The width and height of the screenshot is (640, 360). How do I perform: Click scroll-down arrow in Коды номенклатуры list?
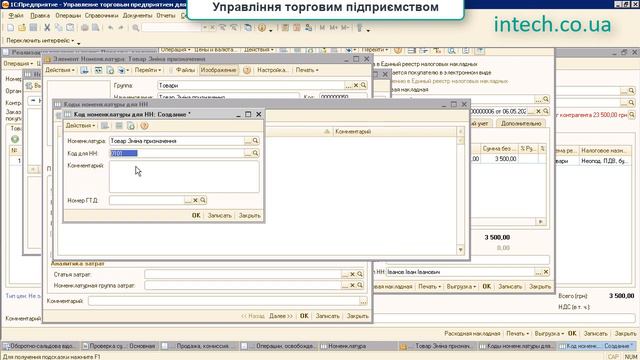pos(460,249)
